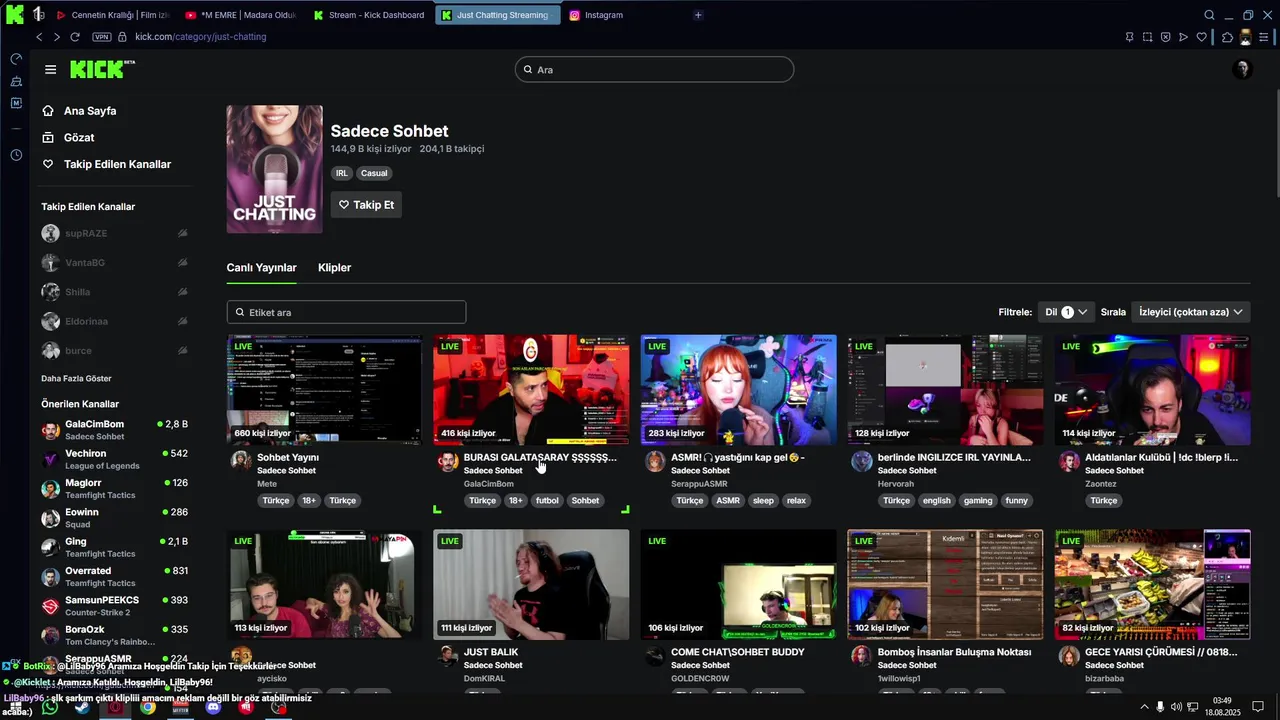This screenshot has width=1280, height=720.
Task: Toggle notifications for supRAZE channel
Action: pos(182,233)
